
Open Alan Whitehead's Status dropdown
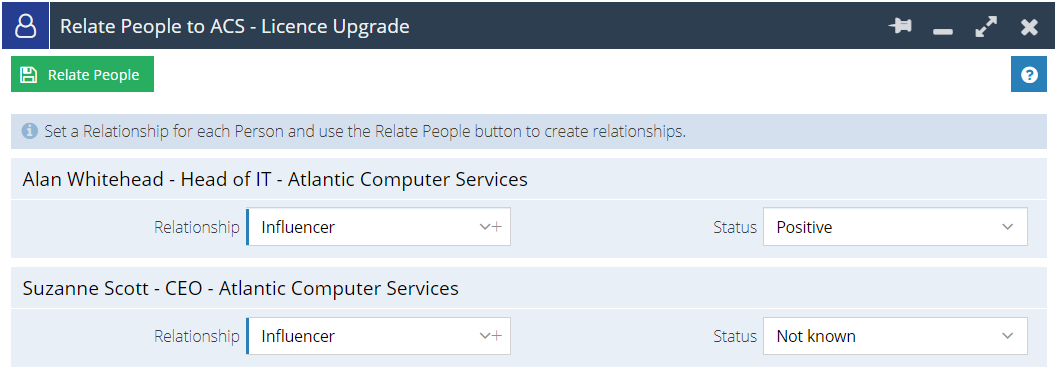click(x=895, y=227)
